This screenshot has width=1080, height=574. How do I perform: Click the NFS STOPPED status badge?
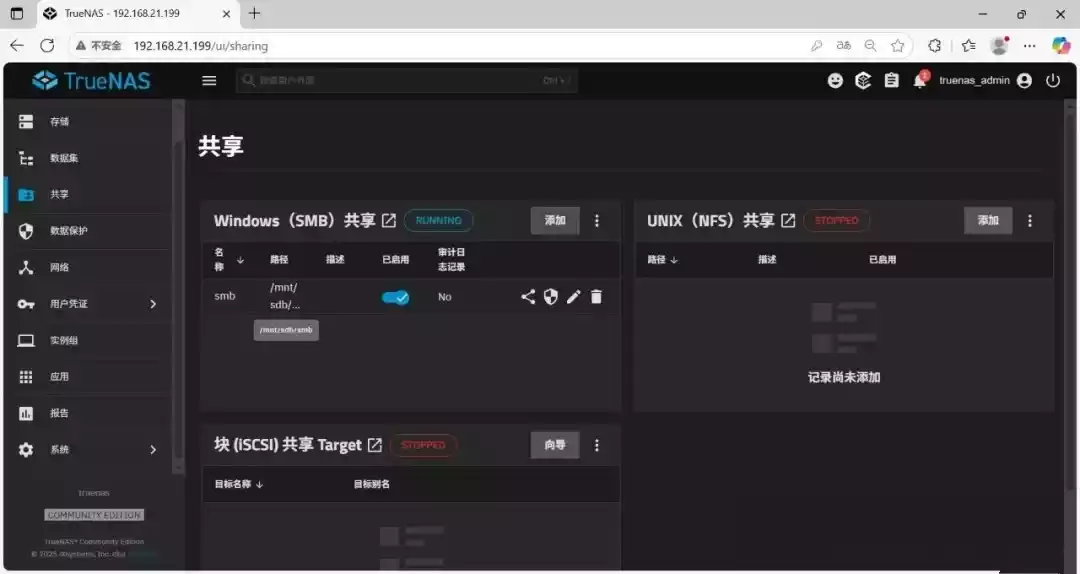[836, 221]
